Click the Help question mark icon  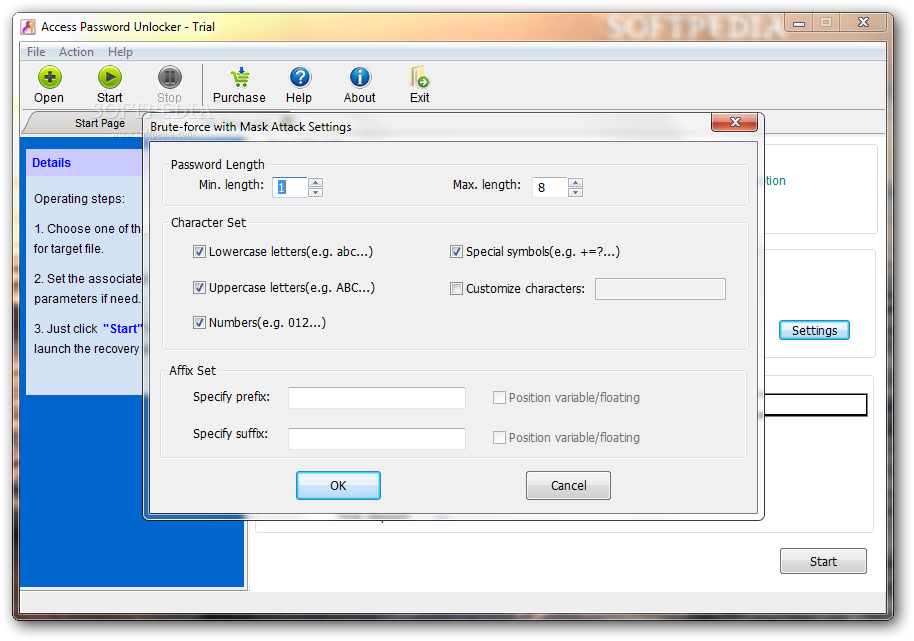point(300,78)
